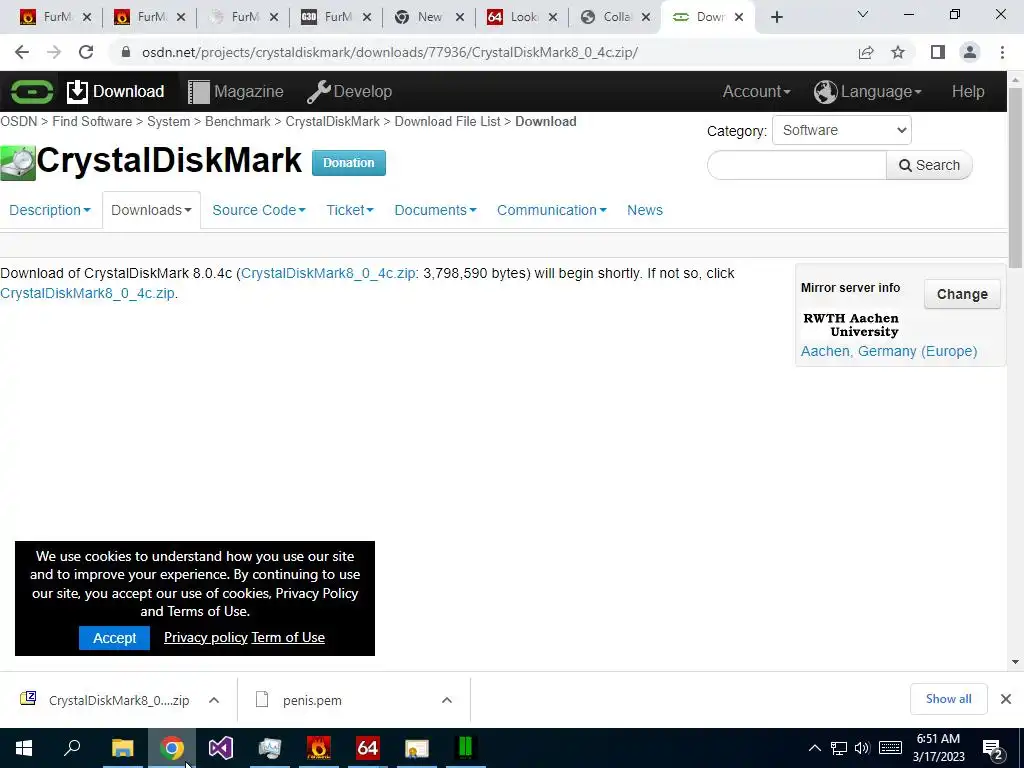Open the Help page link
The width and height of the screenshot is (1024, 768).
coord(968,91)
